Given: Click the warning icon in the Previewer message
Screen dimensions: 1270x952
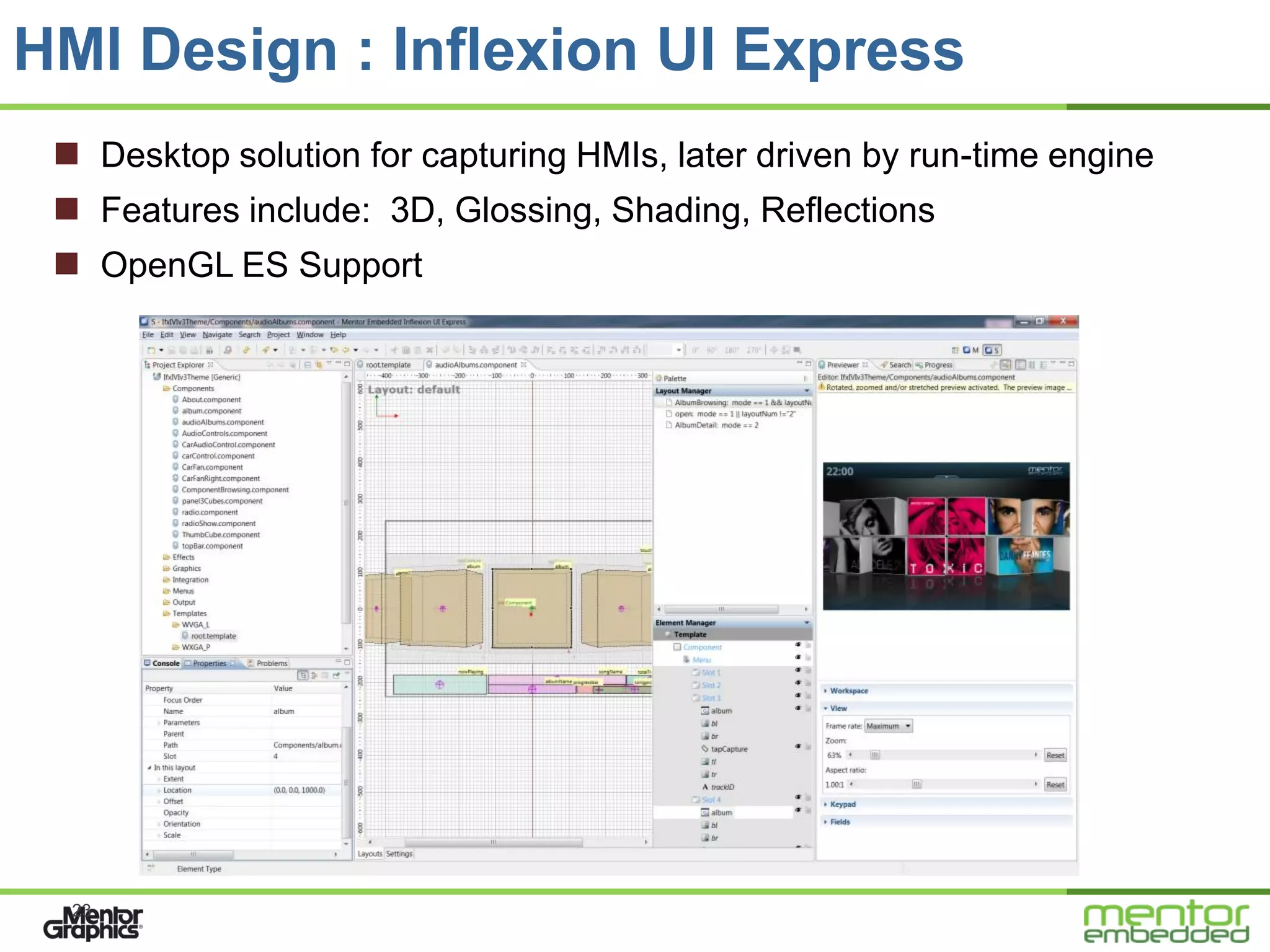Looking at the screenshot, I should pos(822,387).
